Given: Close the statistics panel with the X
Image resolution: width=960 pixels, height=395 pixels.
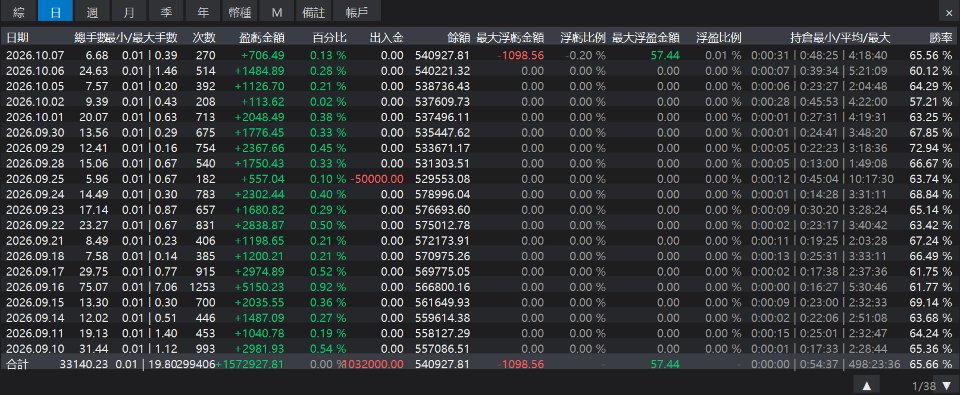Looking at the screenshot, I should (x=948, y=12).
